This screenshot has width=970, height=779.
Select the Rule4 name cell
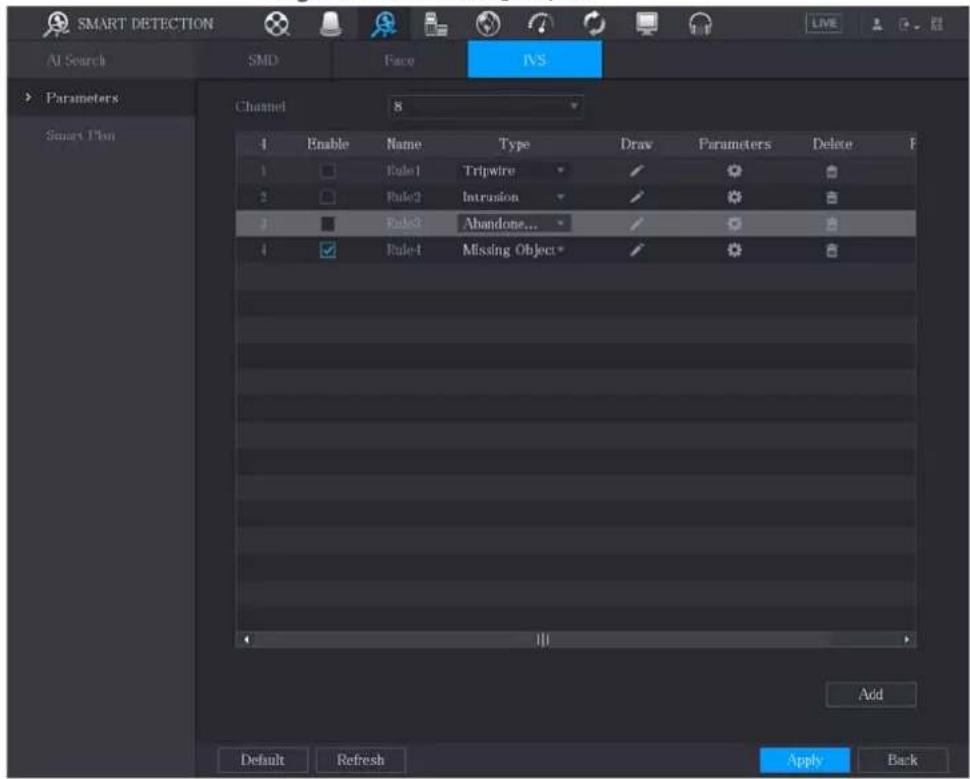pos(403,250)
